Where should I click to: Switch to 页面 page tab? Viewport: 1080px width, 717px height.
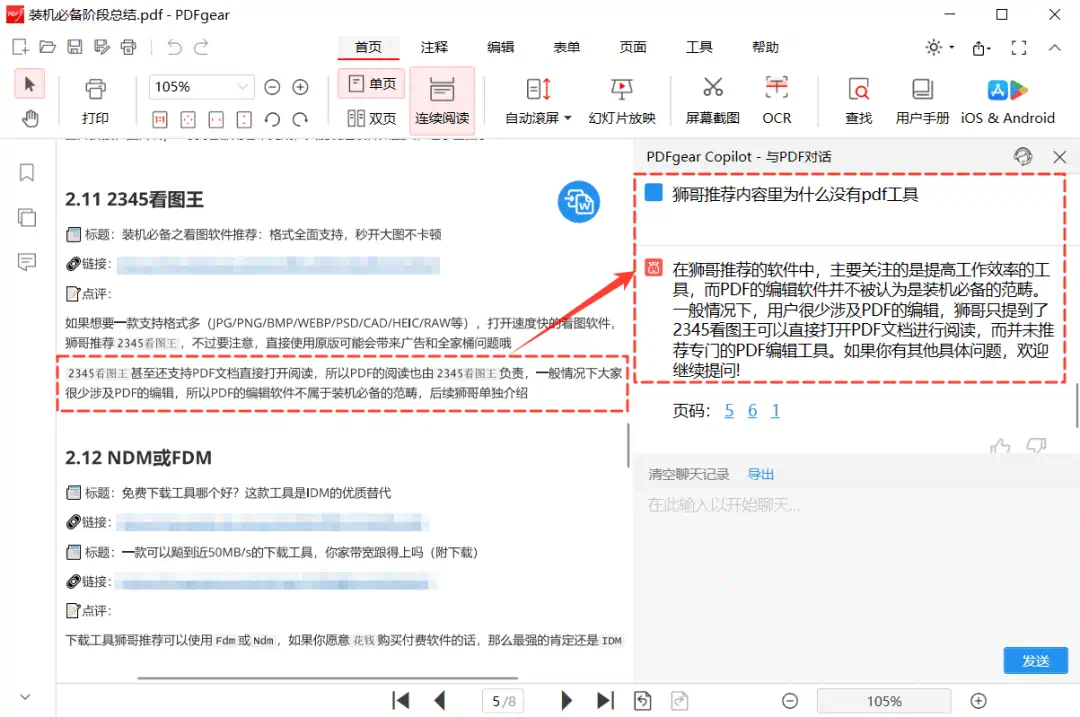click(x=632, y=47)
